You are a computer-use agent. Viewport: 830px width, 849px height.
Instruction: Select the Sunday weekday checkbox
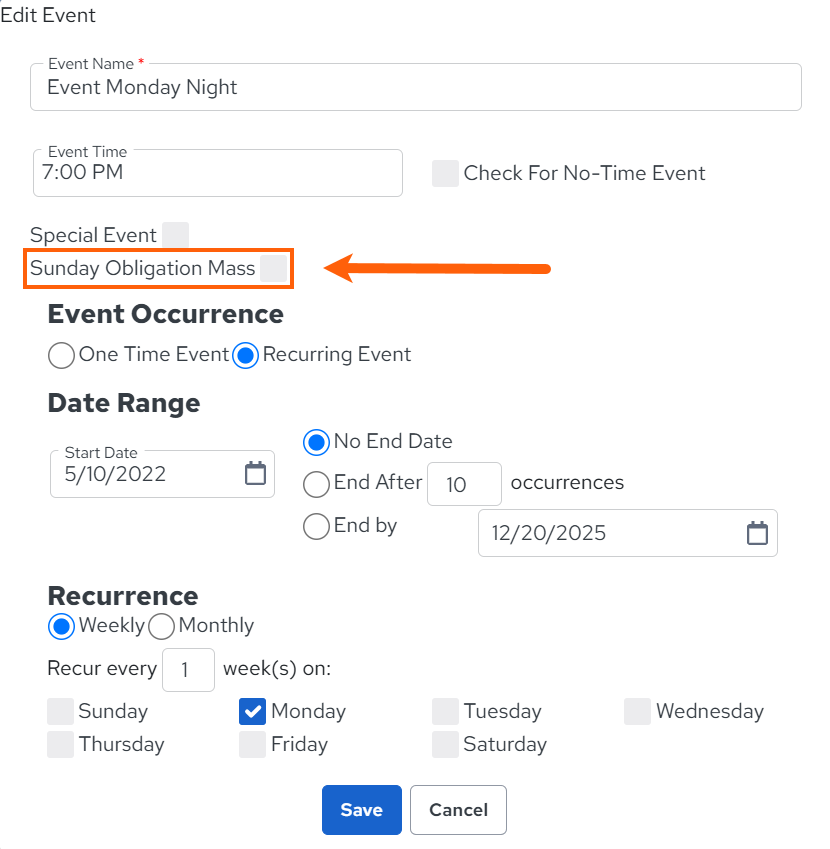60,711
